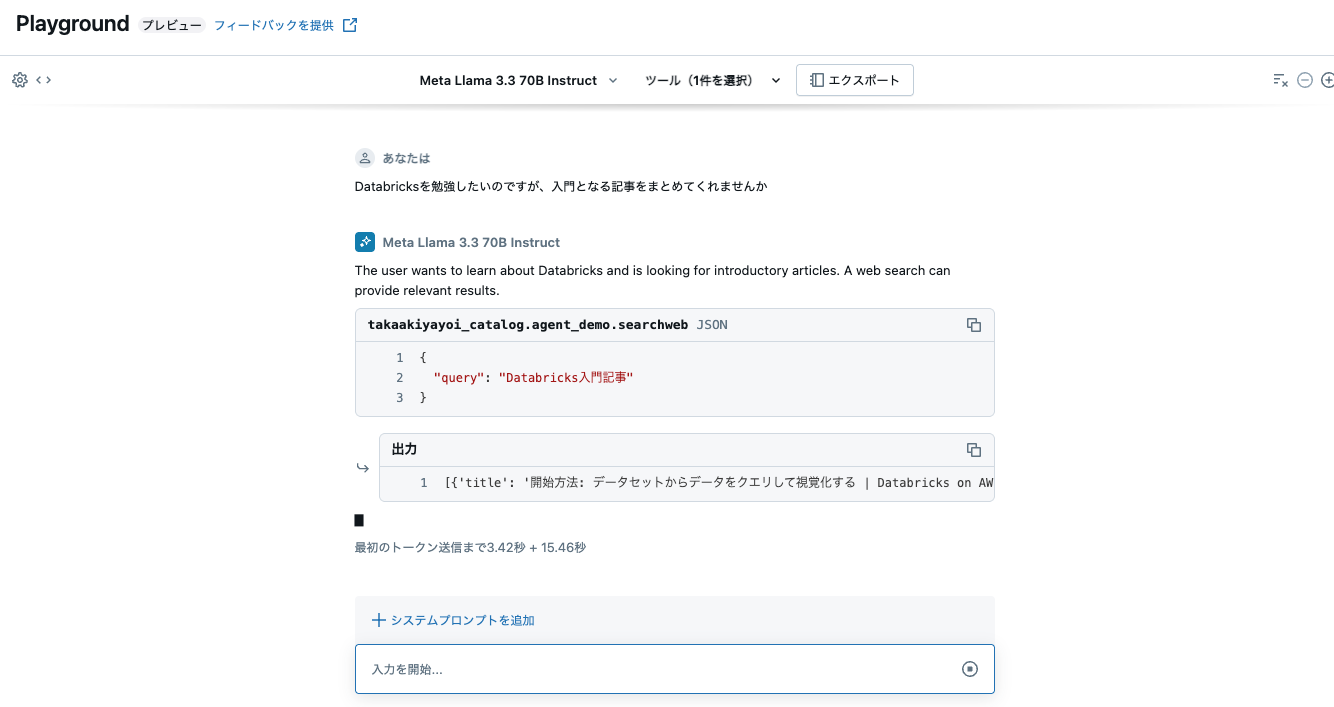
Task: Click the エクスポート button
Action: (854, 80)
